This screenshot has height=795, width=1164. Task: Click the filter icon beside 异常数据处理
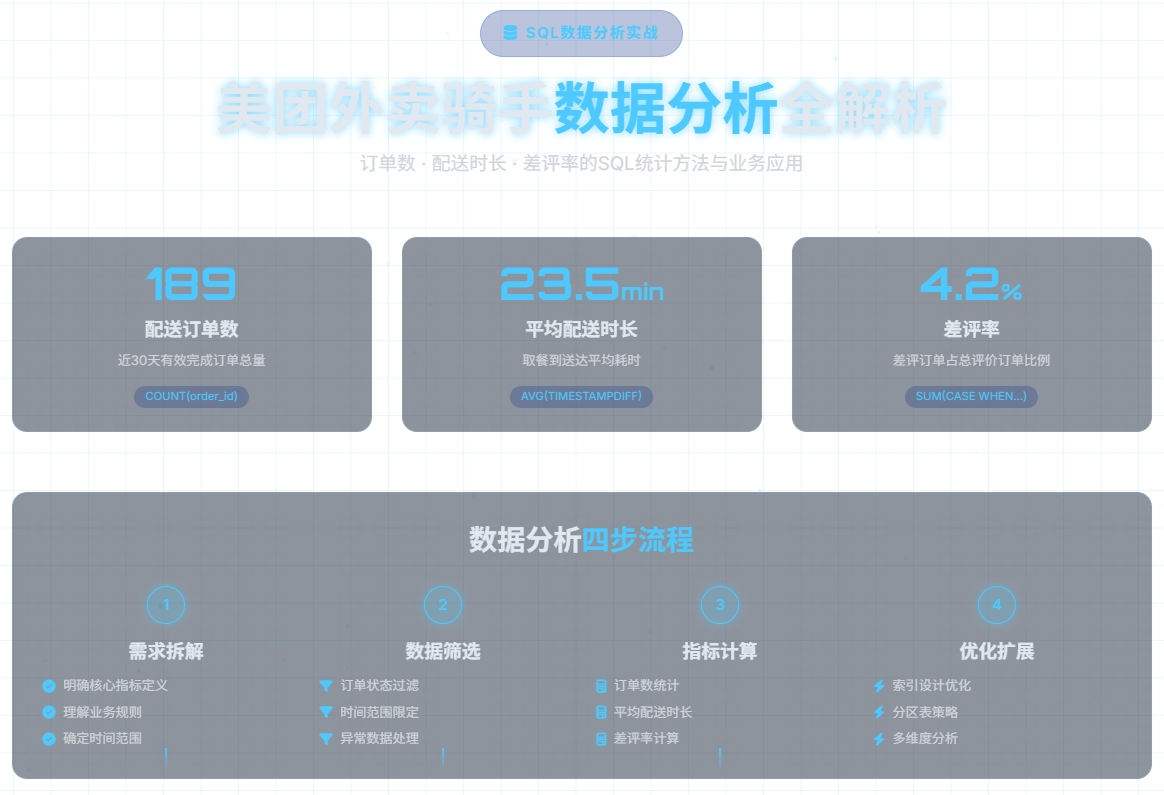pyautogui.click(x=325, y=739)
